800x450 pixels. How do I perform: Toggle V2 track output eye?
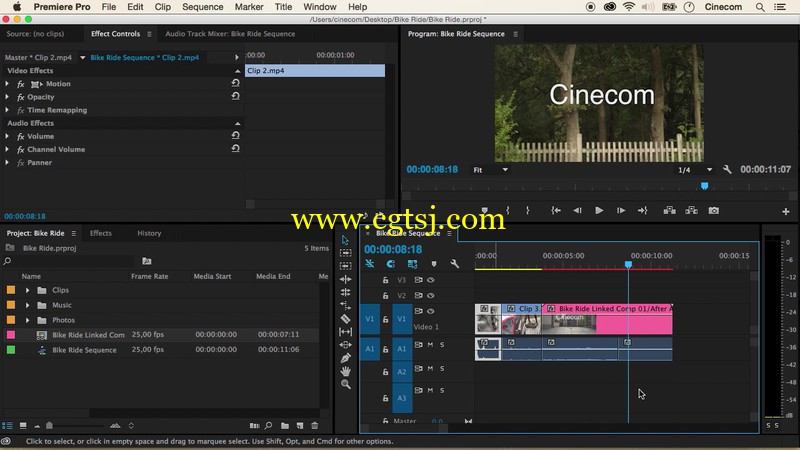pyautogui.click(x=431, y=295)
